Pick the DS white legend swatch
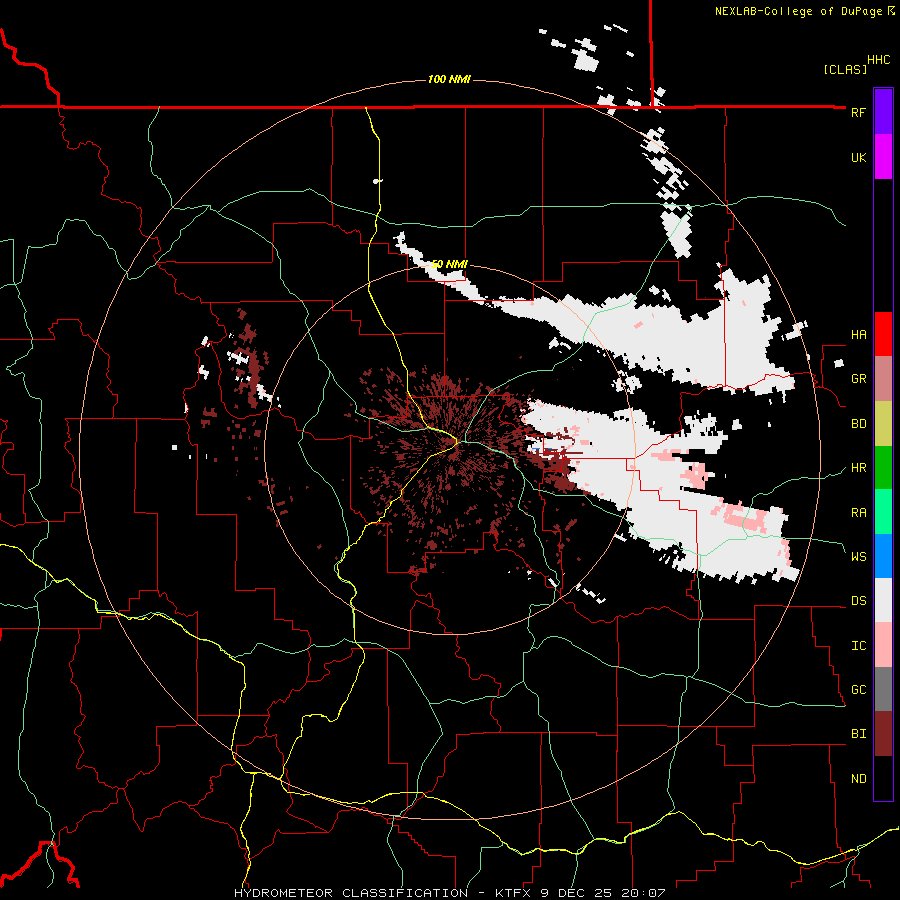 tap(883, 600)
